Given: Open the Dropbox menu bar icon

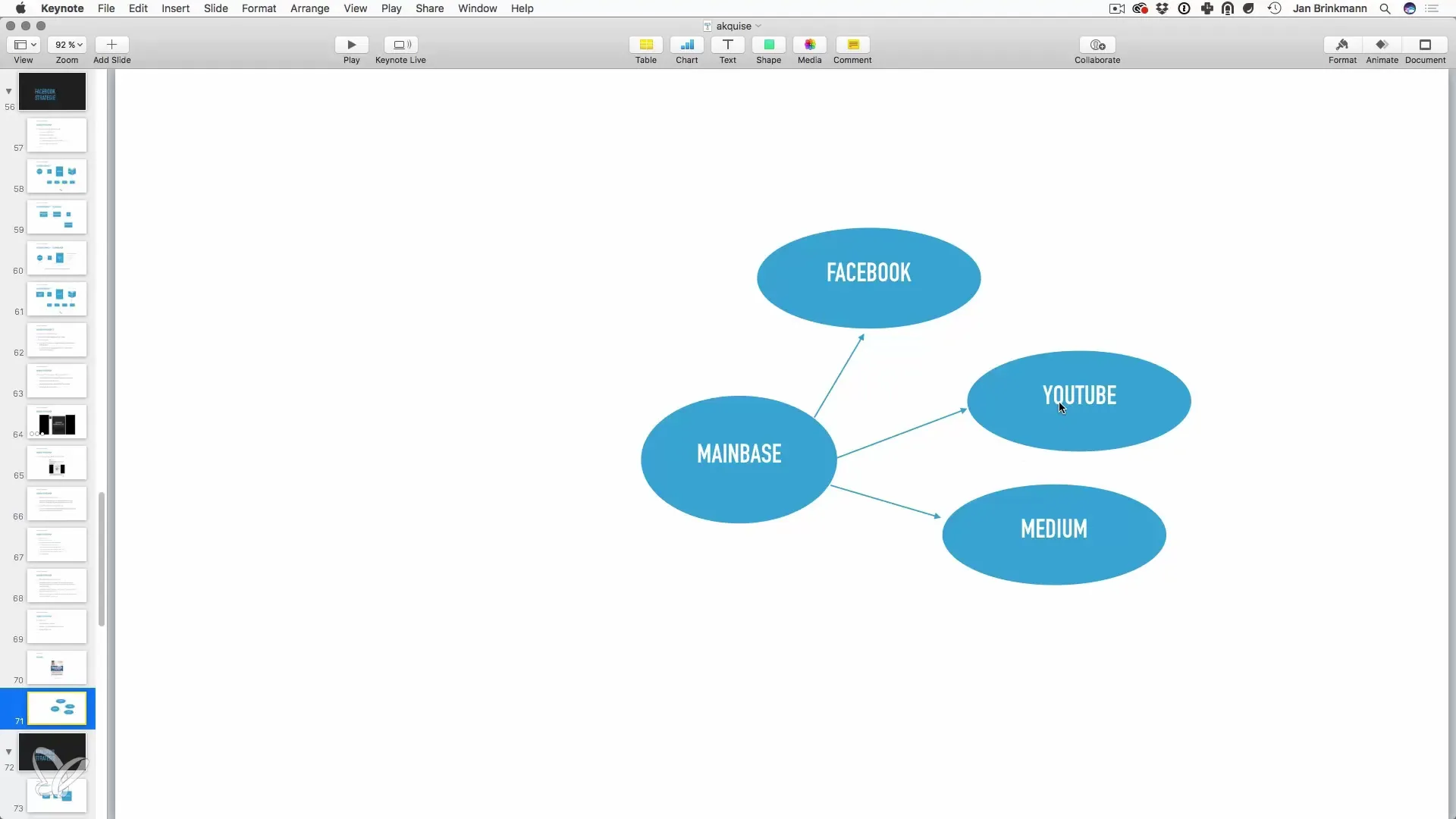Looking at the screenshot, I should pyautogui.click(x=1162, y=8).
